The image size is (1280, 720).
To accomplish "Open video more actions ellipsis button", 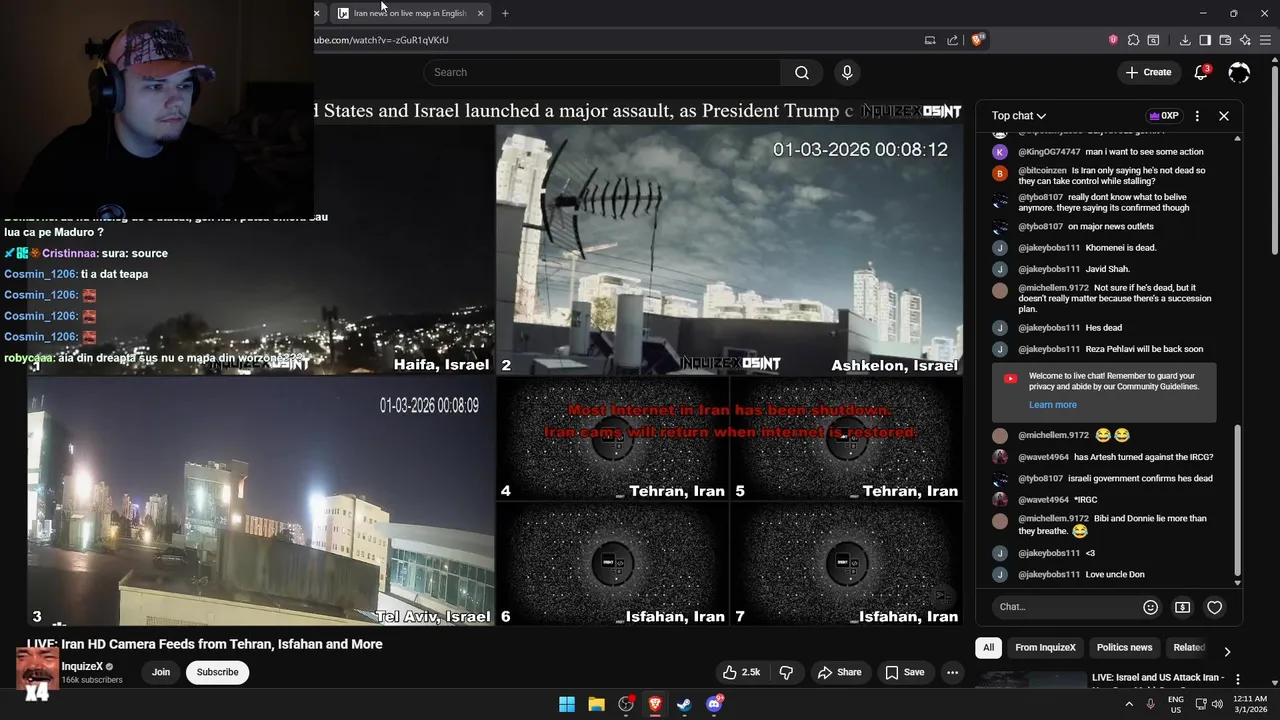I will (x=952, y=672).
